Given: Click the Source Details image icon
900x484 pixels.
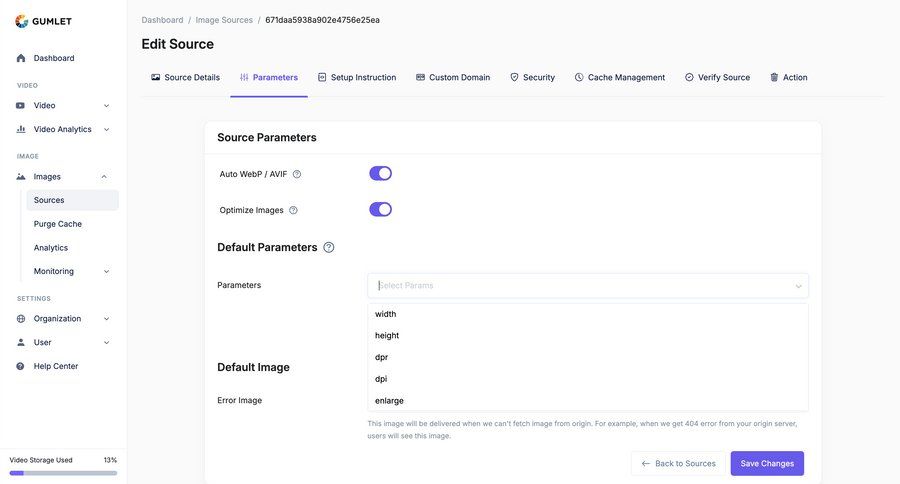Looking at the screenshot, I should tap(156, 77).
